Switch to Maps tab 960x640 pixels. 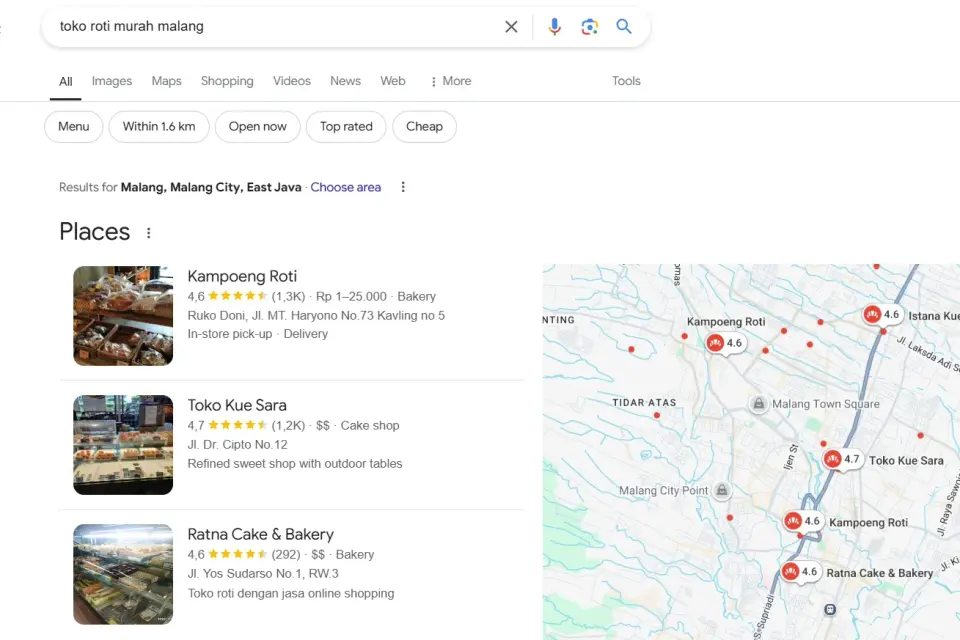[x=167, y=81]
